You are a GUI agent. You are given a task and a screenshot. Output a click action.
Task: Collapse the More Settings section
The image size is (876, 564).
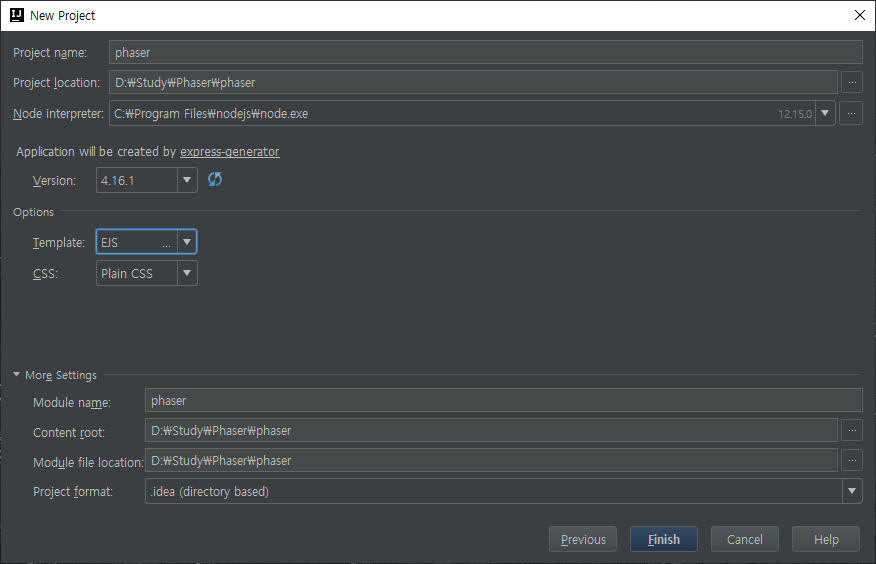coord(17,375)
